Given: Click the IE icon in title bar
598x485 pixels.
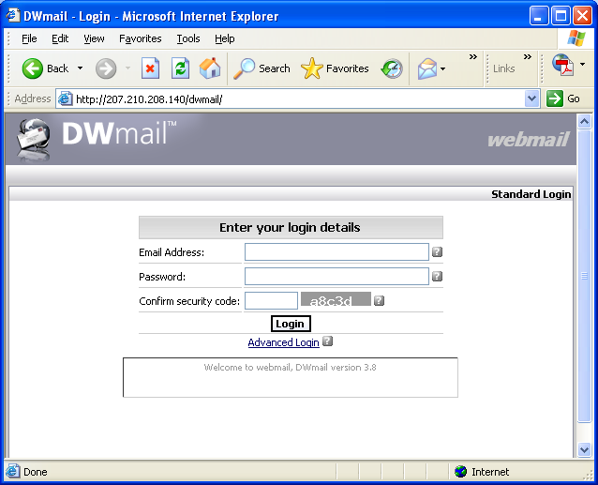Looking at the screenshot, I should point(13,15).
